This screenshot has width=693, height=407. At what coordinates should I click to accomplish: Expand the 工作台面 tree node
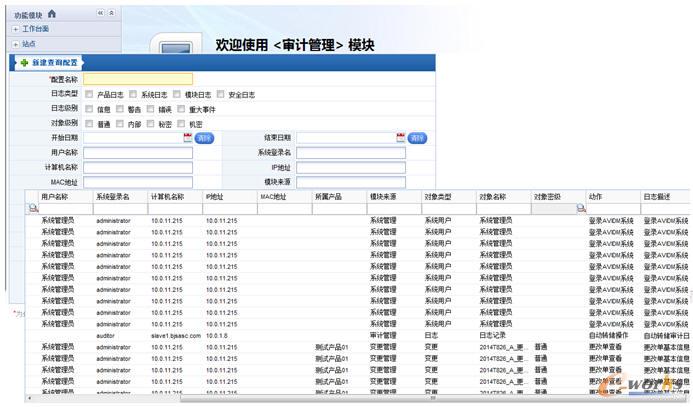pyautogui.click(x=15, y=29)
